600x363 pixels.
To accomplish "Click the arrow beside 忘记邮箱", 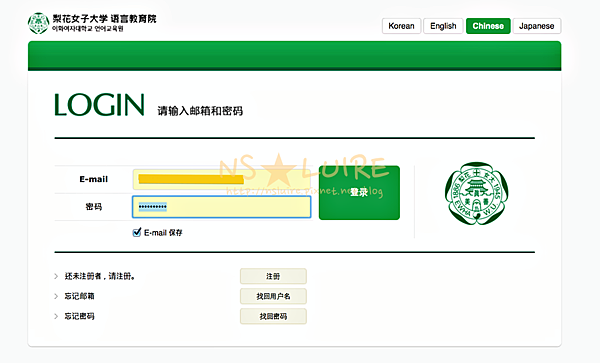I will tap(56, 296).
